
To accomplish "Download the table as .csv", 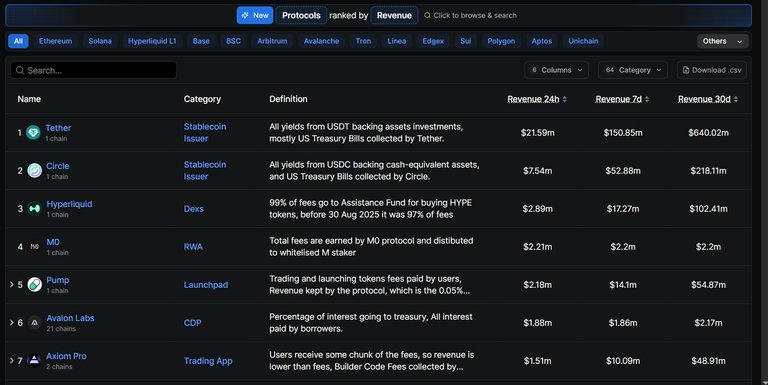I will (712, 70).
